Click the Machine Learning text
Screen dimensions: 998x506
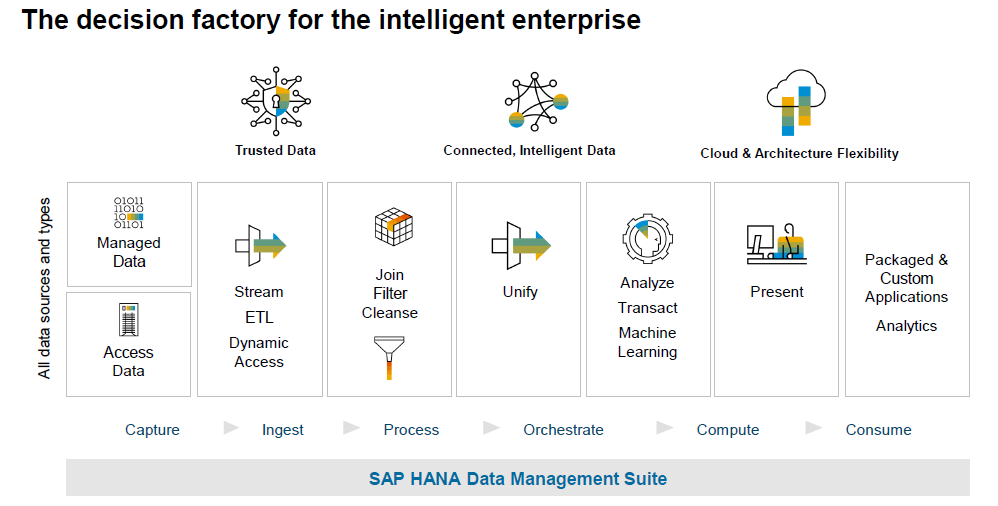pyautogui.click(x=647, y=342)
